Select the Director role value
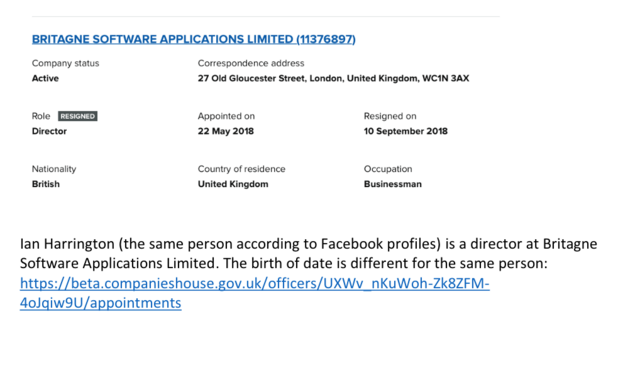Image resolution: width=640 pixels, height=373 pixels. coord(49,131)
